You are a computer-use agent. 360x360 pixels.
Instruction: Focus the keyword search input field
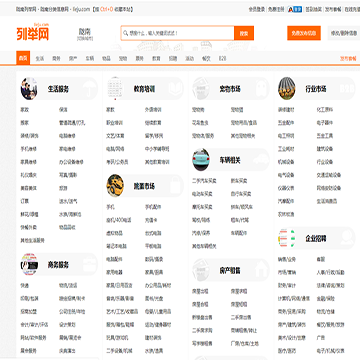coord(177,33)
